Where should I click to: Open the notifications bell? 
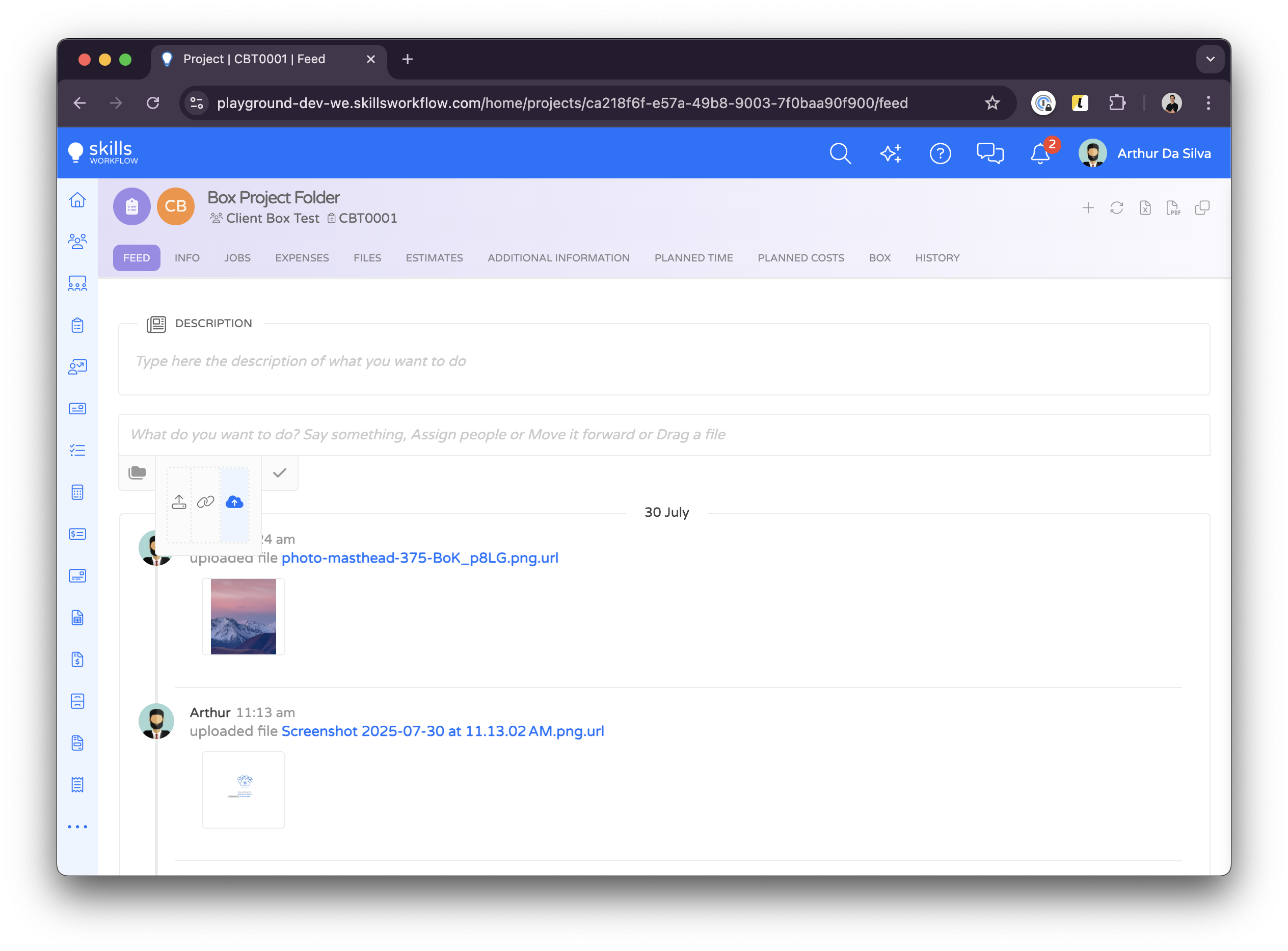[x=1040, y=154]
